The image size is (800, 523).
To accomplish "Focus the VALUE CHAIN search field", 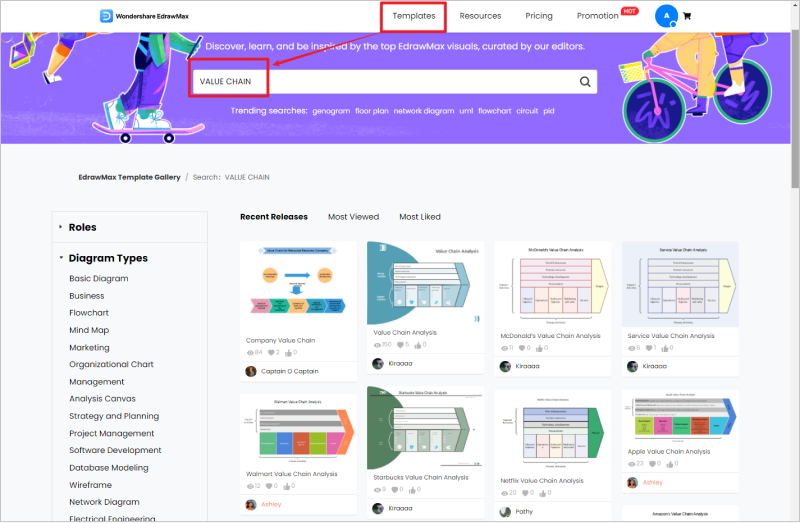I will (393, 82).
